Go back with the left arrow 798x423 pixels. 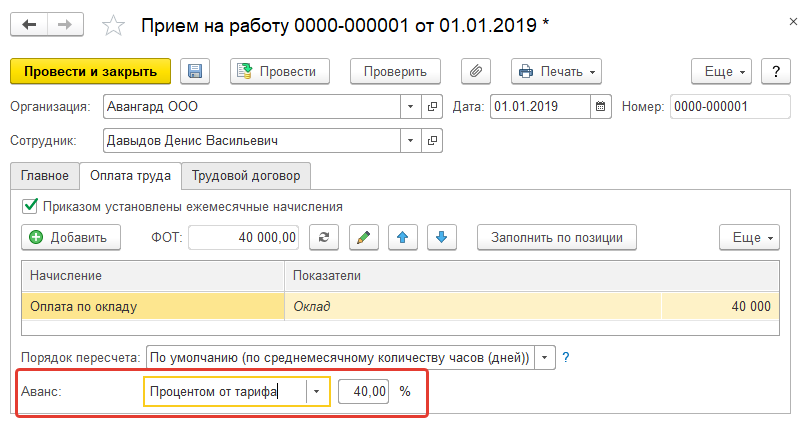click(x=29, y=23)
